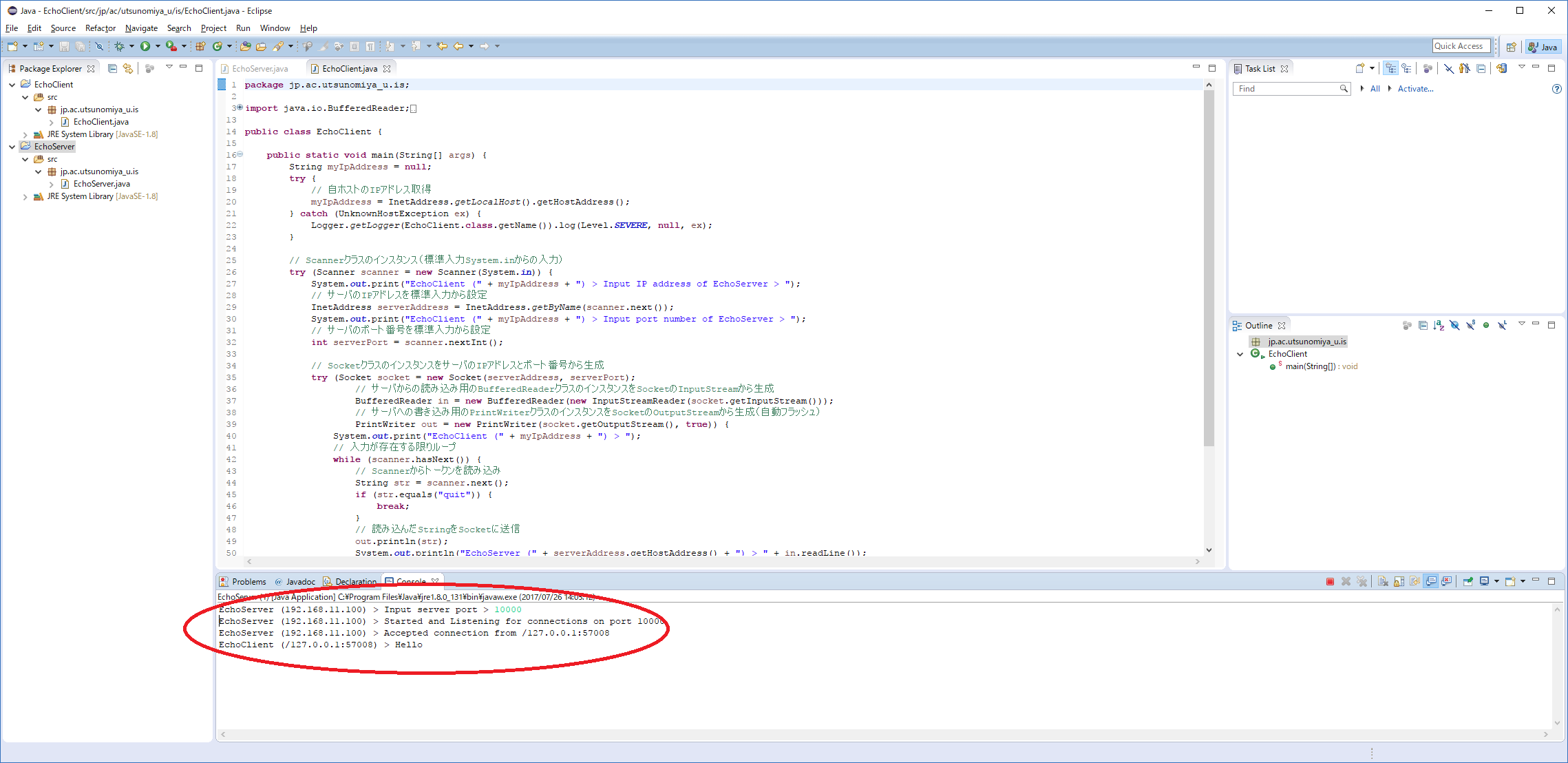The image size is (1568, 763).
Task: Click the Save toolbar icon
Action: click(64, 46)
